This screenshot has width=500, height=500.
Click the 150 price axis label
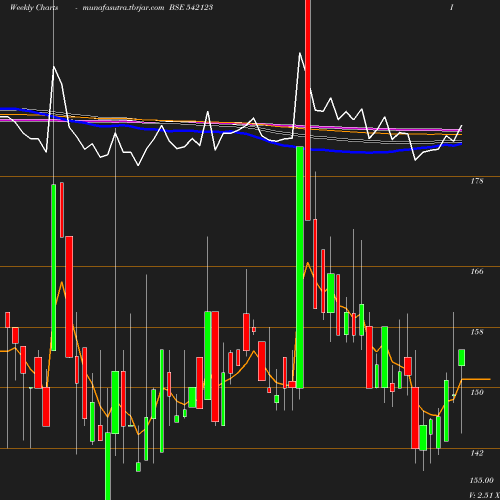477,392
